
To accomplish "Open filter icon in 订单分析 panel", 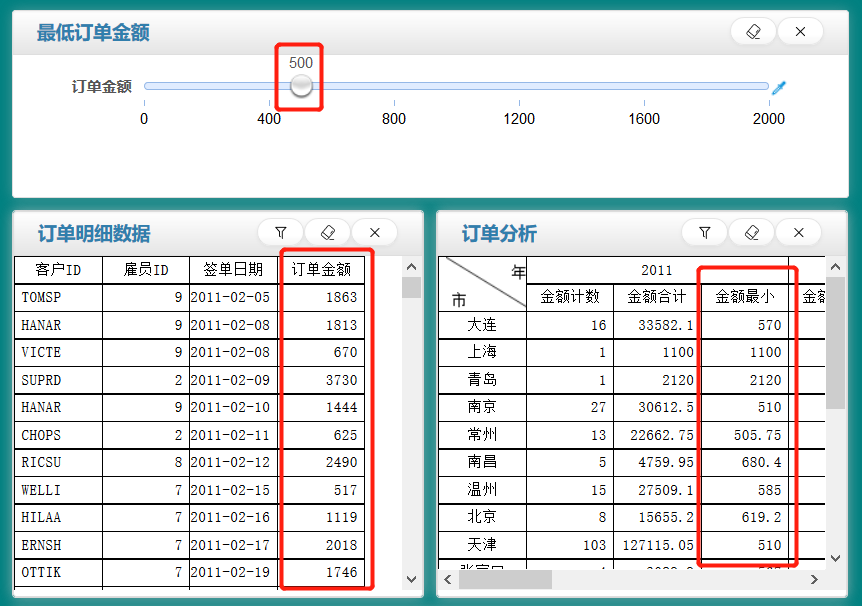I will point(705,233).
